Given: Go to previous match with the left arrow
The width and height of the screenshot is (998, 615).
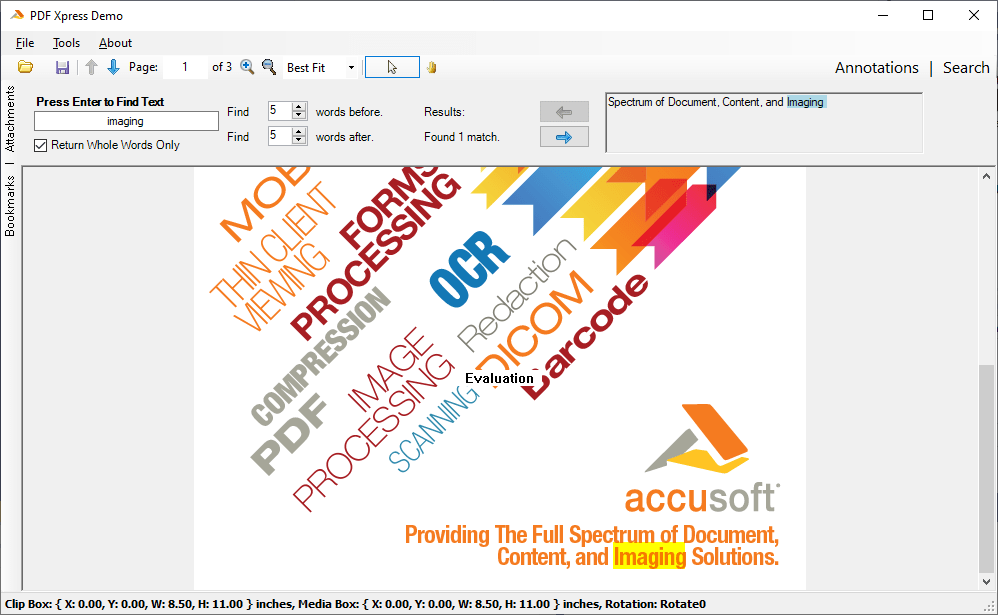Looking at the screenshot, I should (564, 111).
